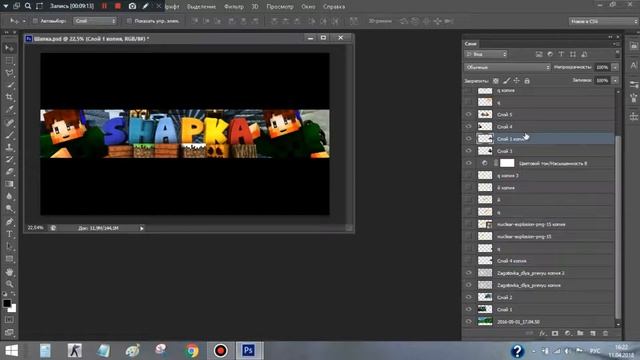The height and width of the screenshot is (360, 640).
Task: Enable the Автовыбор checkbox
Action: click(35, 21)
